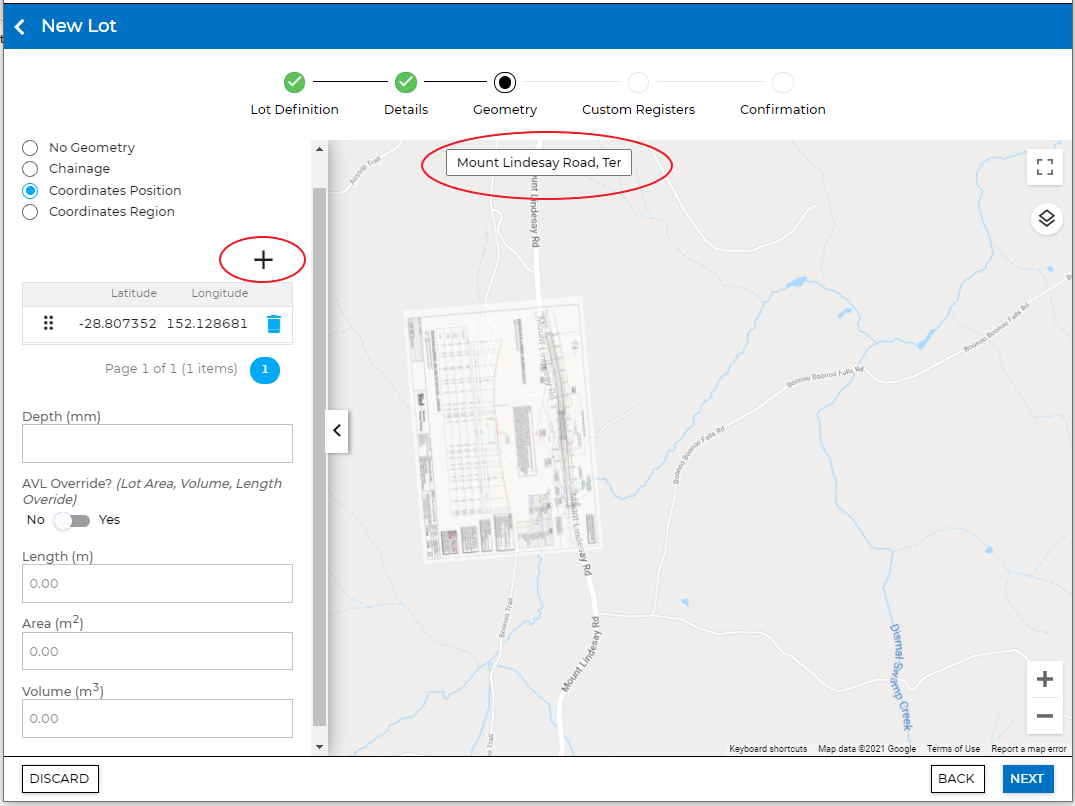Screen dimensions: 1075x806
Task: Click BACK at the bottom bar
Action: [x=957, y=778]
